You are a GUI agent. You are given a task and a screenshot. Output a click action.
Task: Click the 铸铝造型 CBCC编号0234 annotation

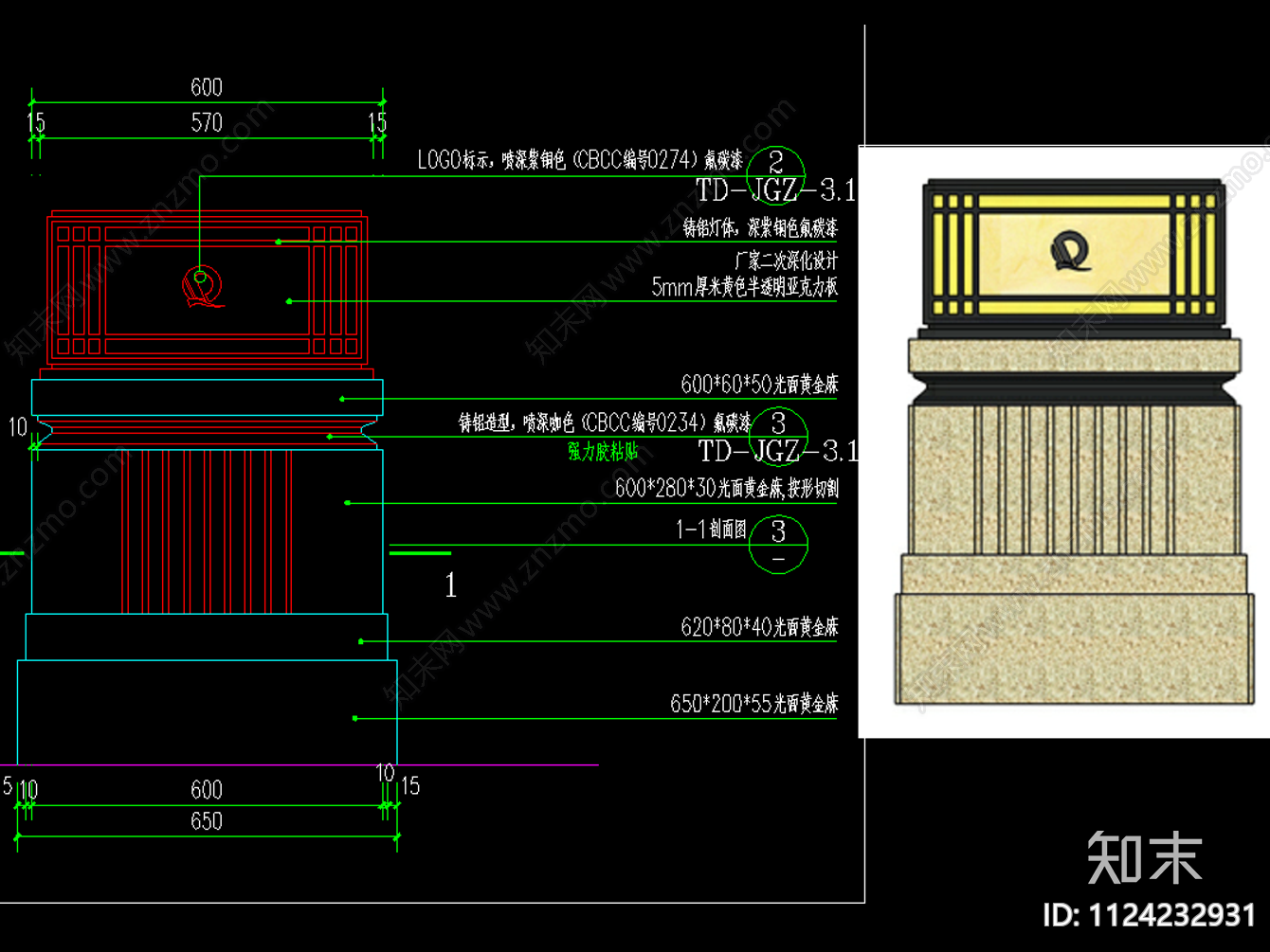click(x=606, y=422)
